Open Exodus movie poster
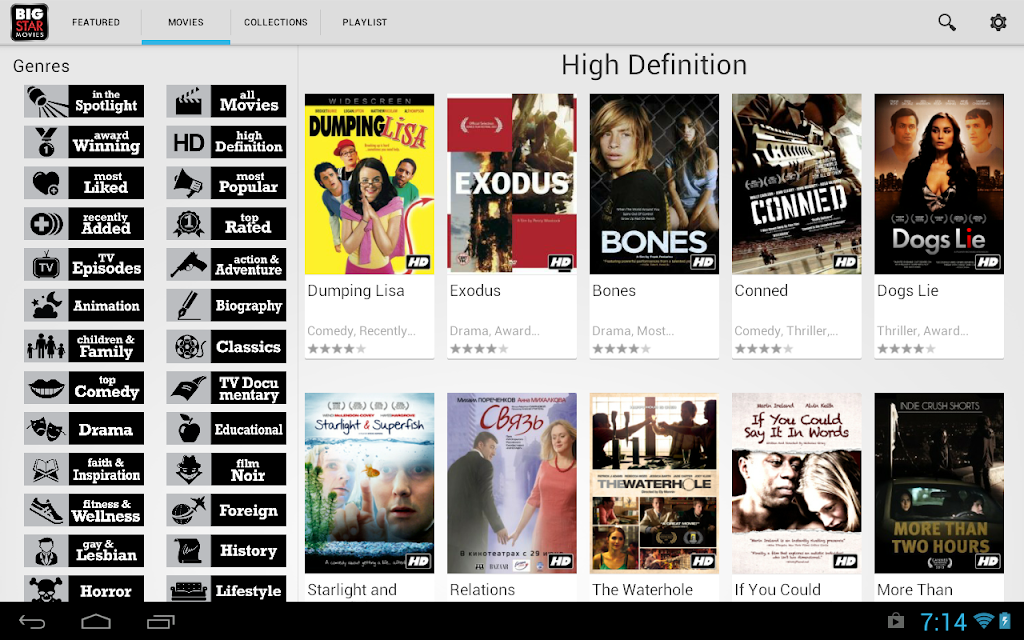The height and width of the screenshot is (640, 1024). (x=511, y=184)
